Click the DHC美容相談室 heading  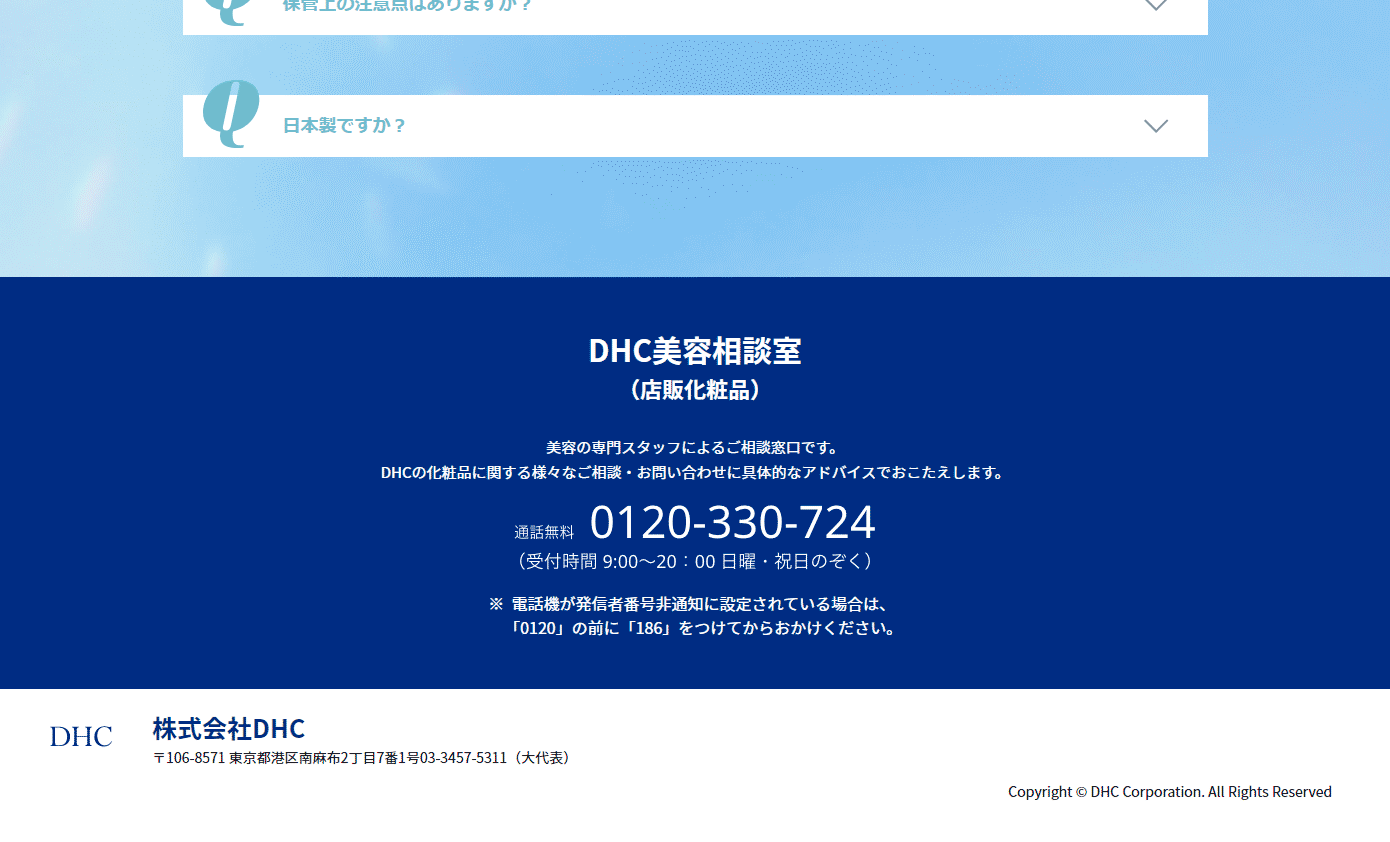[695, 351]
